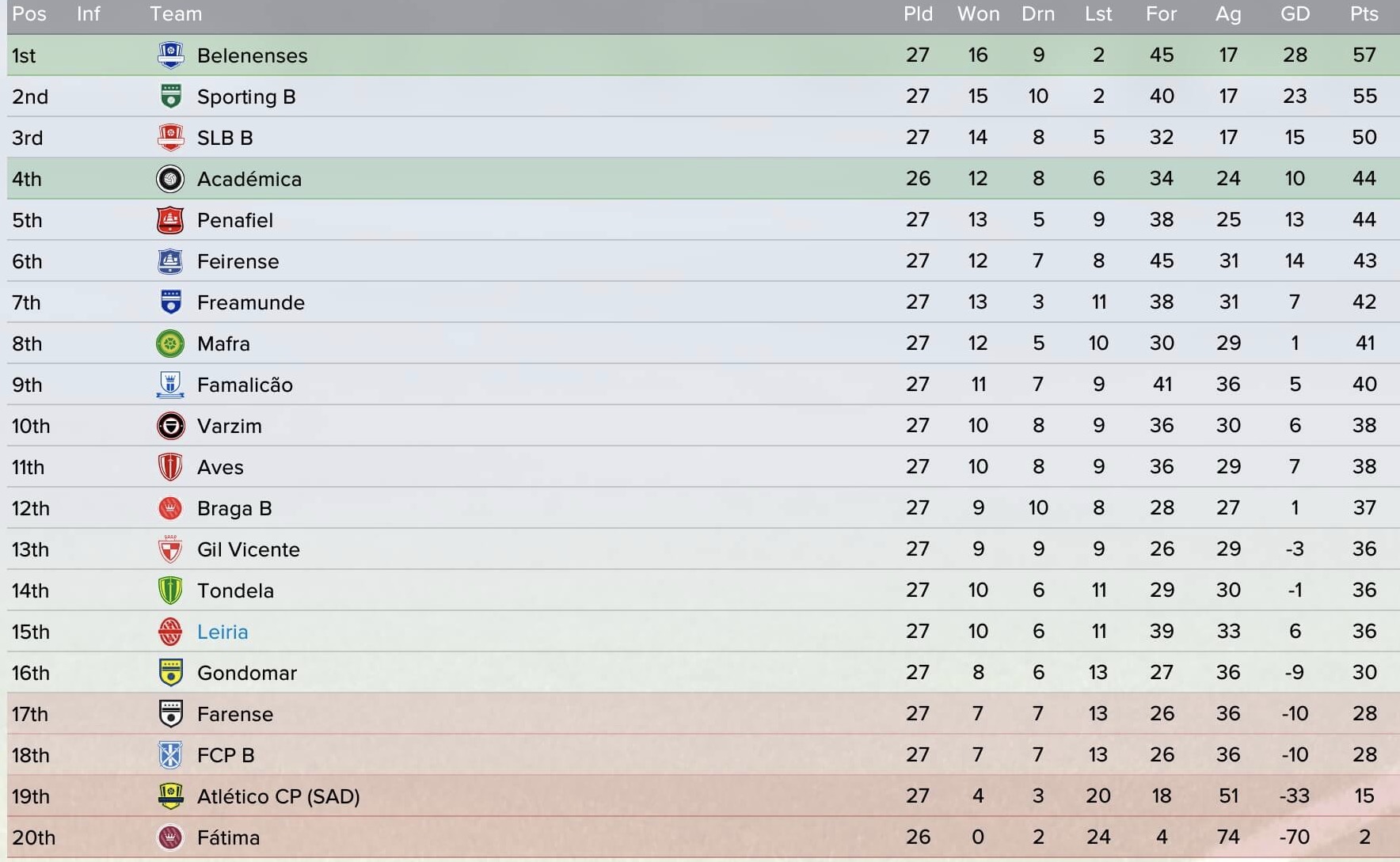Select the Famalicão team row
Viewport: 1400px width, 862px height.
(703, 385)
